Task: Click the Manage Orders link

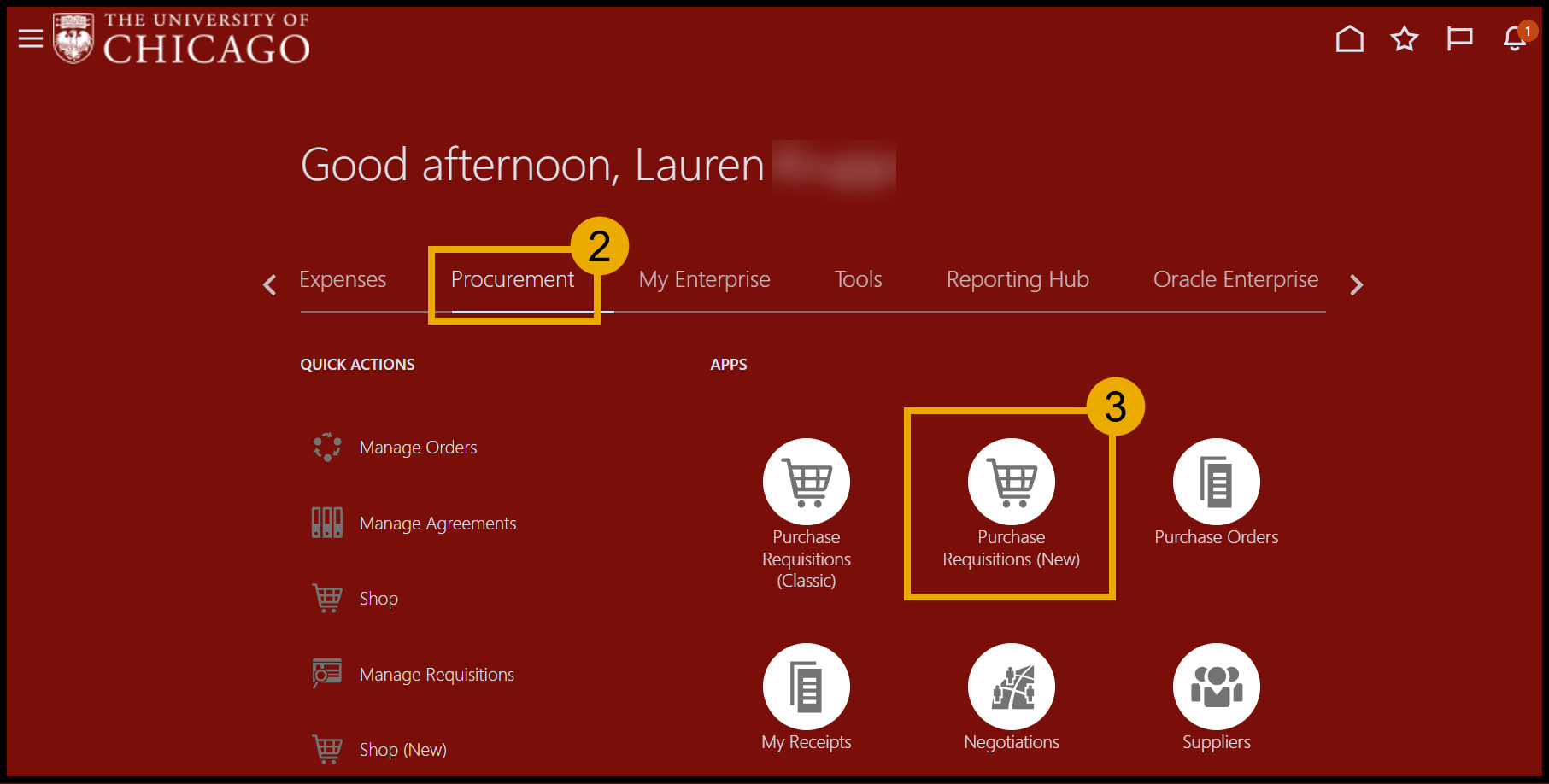Action: click(x=419, y=448)
